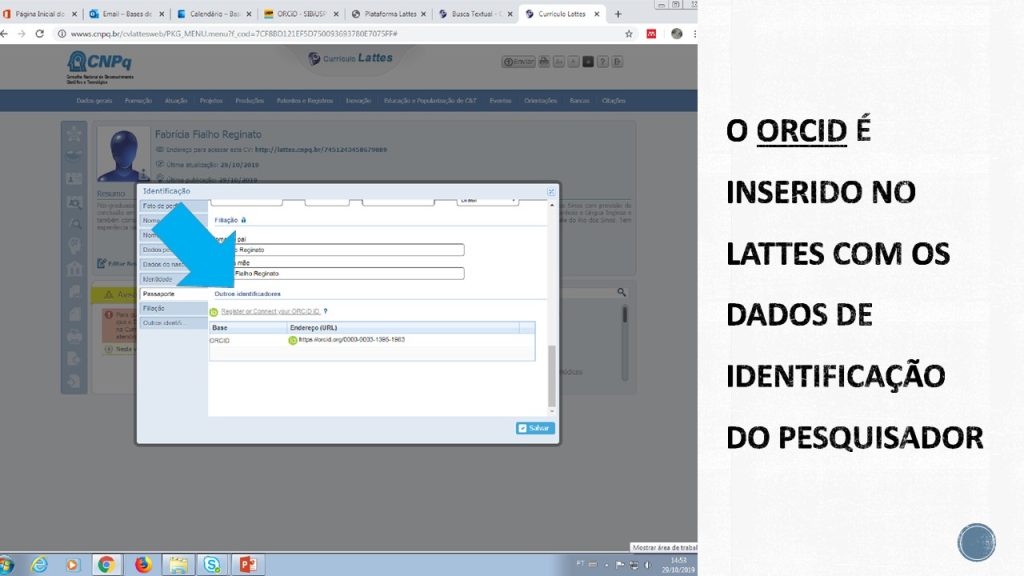The height and width of the screenshot is (576, 1024).
Task: Bookmark this page with the star icon
Action: pyautogui.click(x=629, y=33)
